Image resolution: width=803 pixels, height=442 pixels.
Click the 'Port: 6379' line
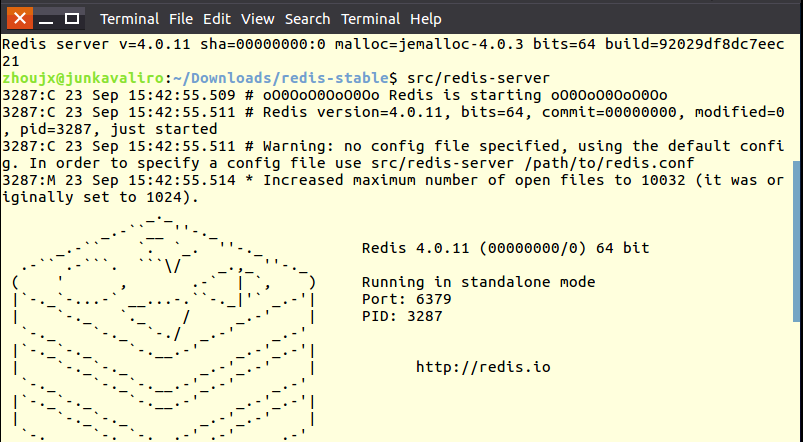click(x=407, y=299)
